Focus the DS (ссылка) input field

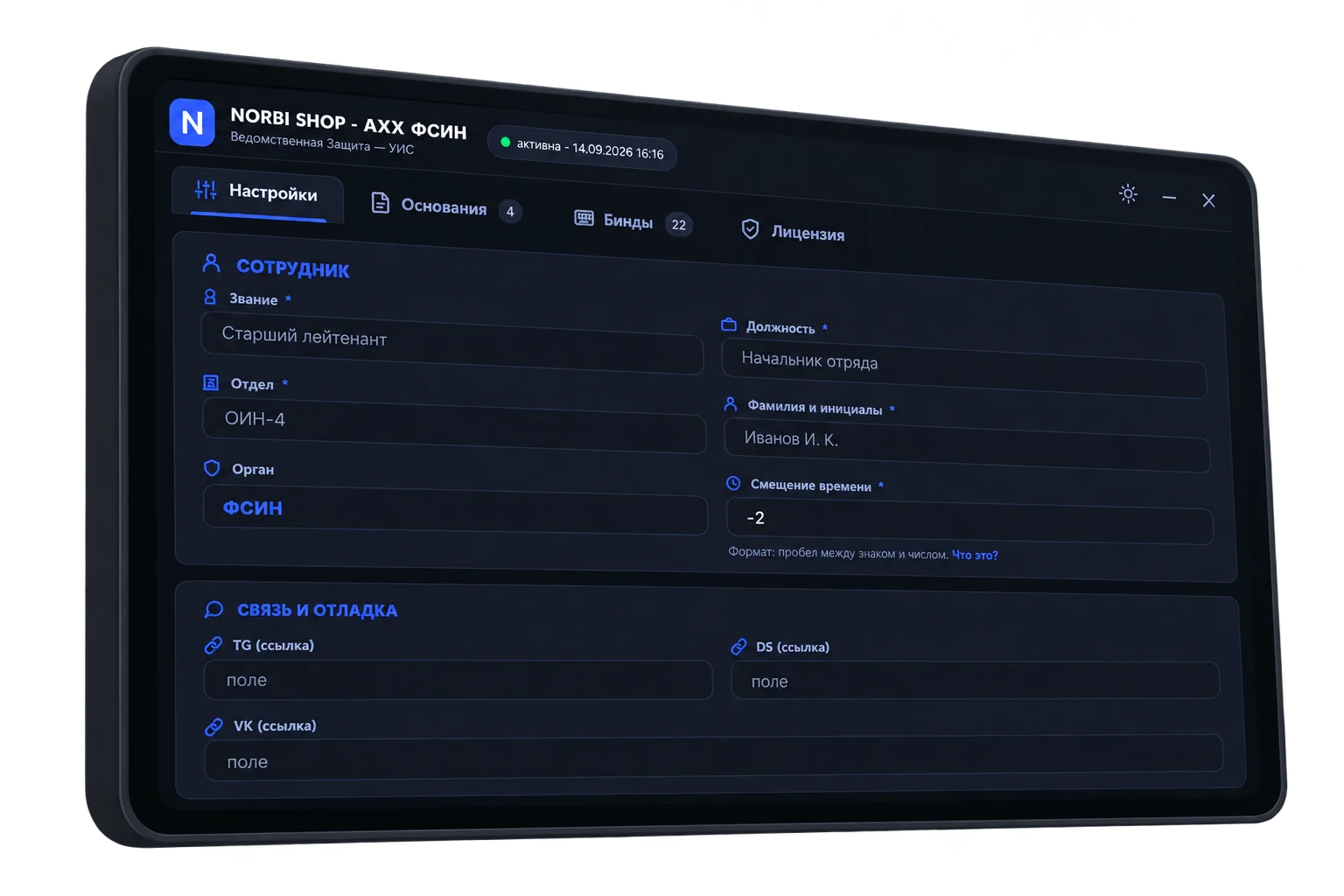pyautogui.click(x=975, y=681)
